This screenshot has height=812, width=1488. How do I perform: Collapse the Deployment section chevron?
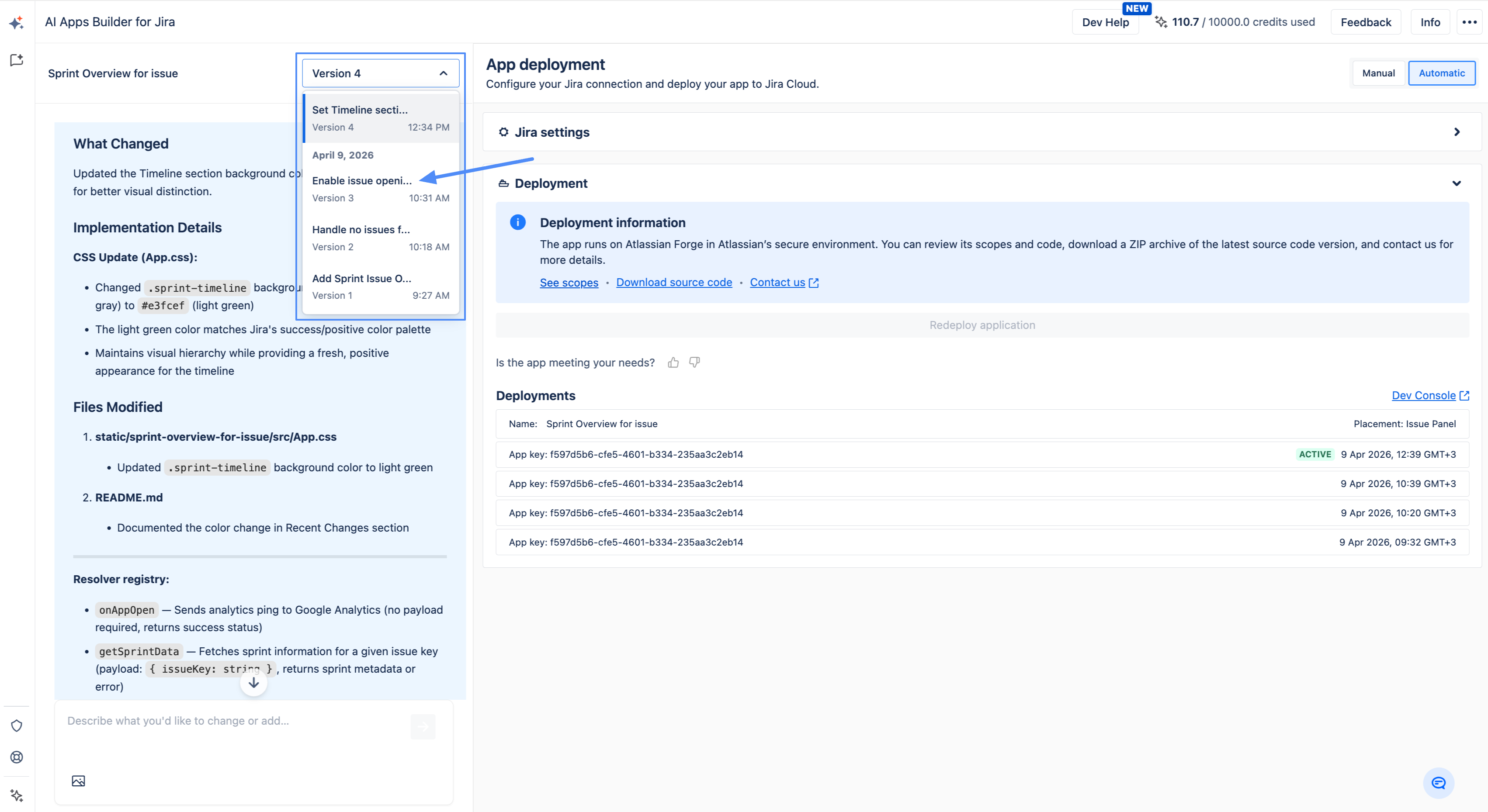point(1456,183)
